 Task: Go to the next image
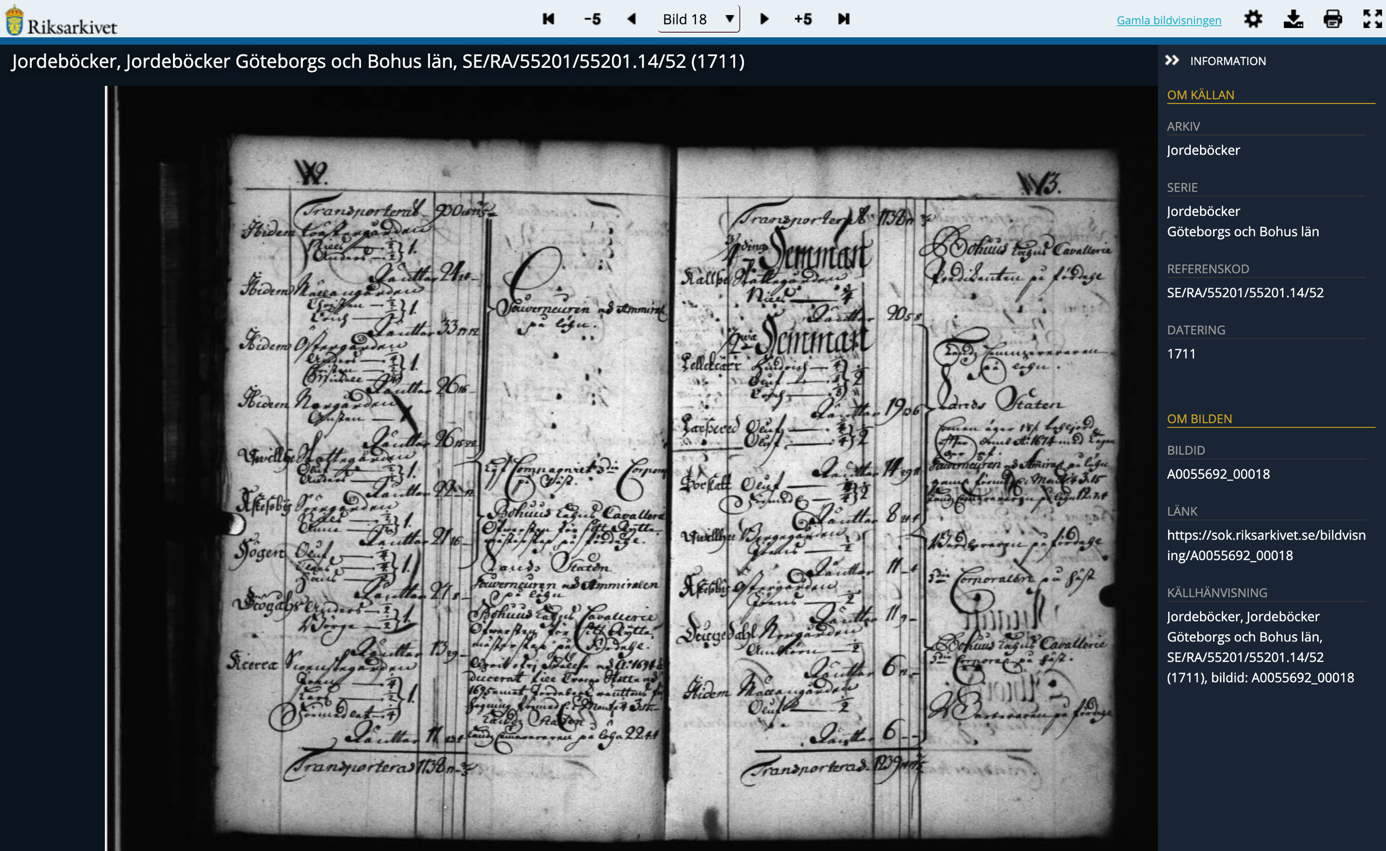coord(764,18)
